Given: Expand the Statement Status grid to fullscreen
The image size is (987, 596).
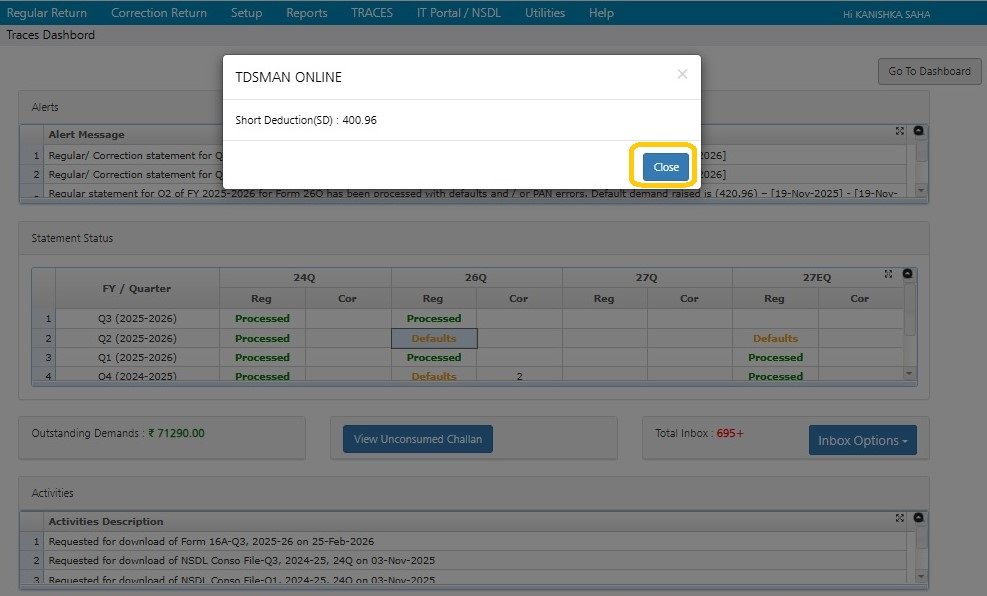Looking at the screenshot, I should click(888, 273).
